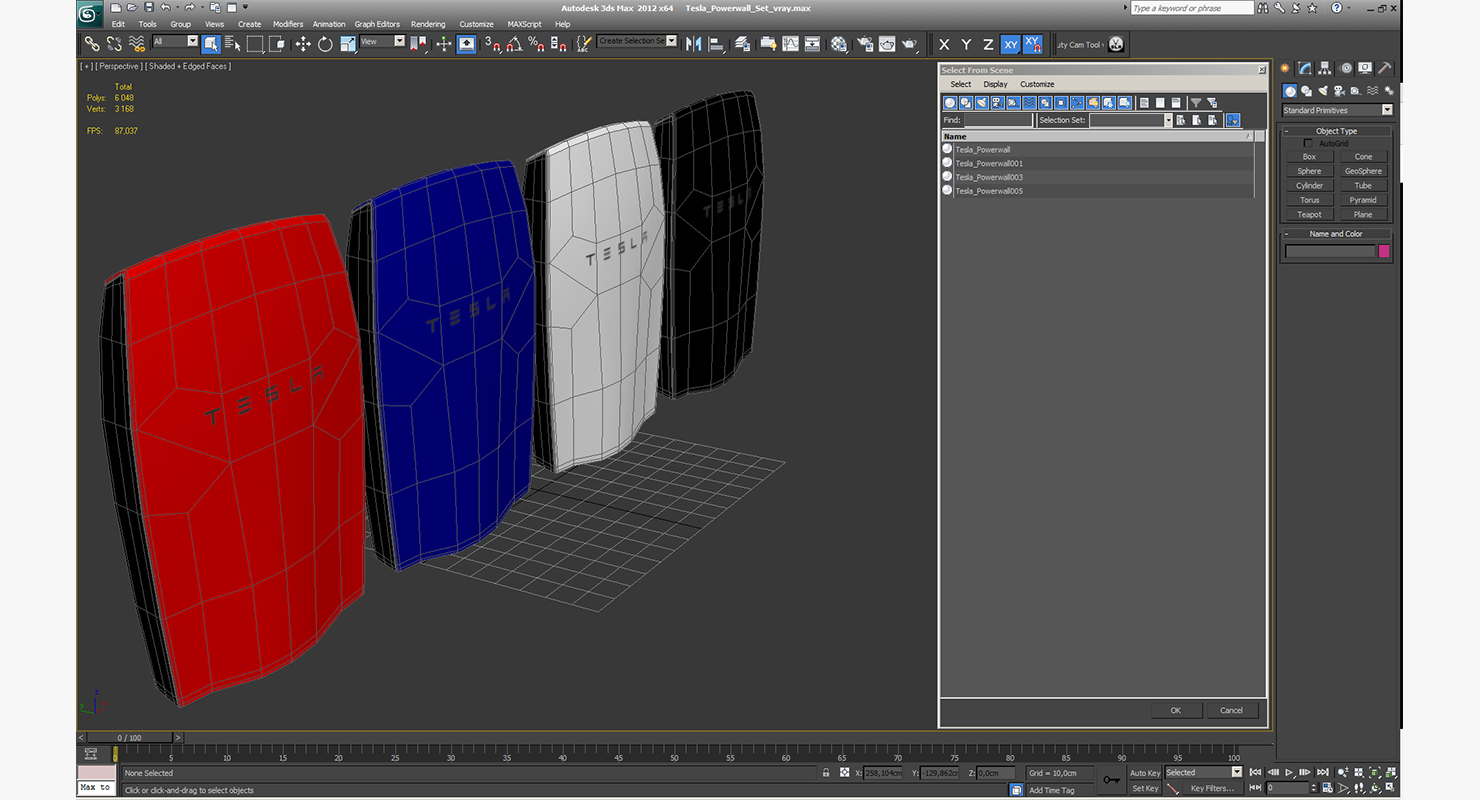Enable the AutoGrid checkbox
The width and height of the screenshot is (1480, 800).
tap(1308, 143)
